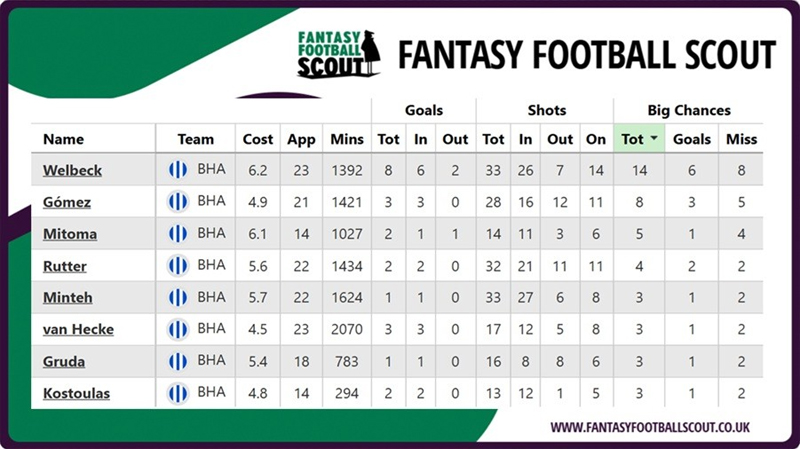The image size is (800, 449).
Task: Open the van Hecke player link
Action: pos(77,330)
